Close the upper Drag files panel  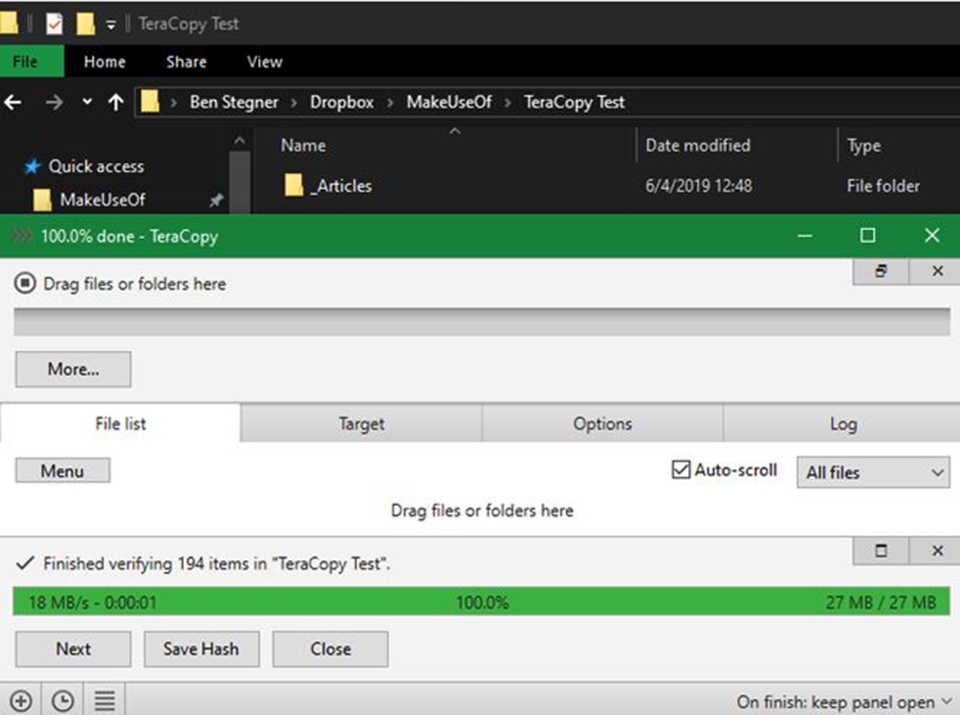(937, 271)
